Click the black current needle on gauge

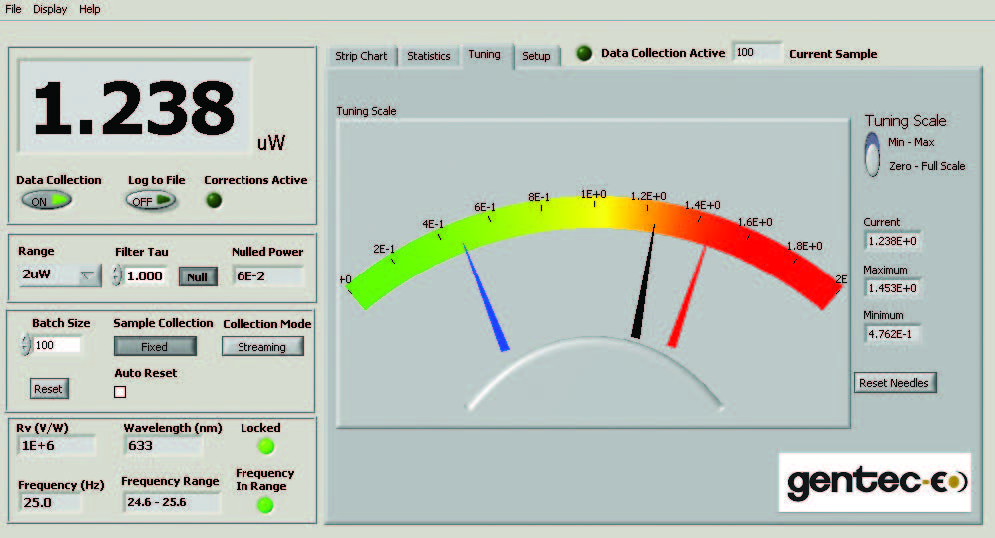[644, 284]
